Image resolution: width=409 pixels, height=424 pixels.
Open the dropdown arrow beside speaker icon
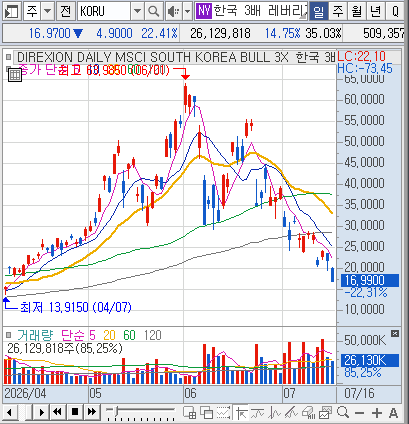(188, 12)
